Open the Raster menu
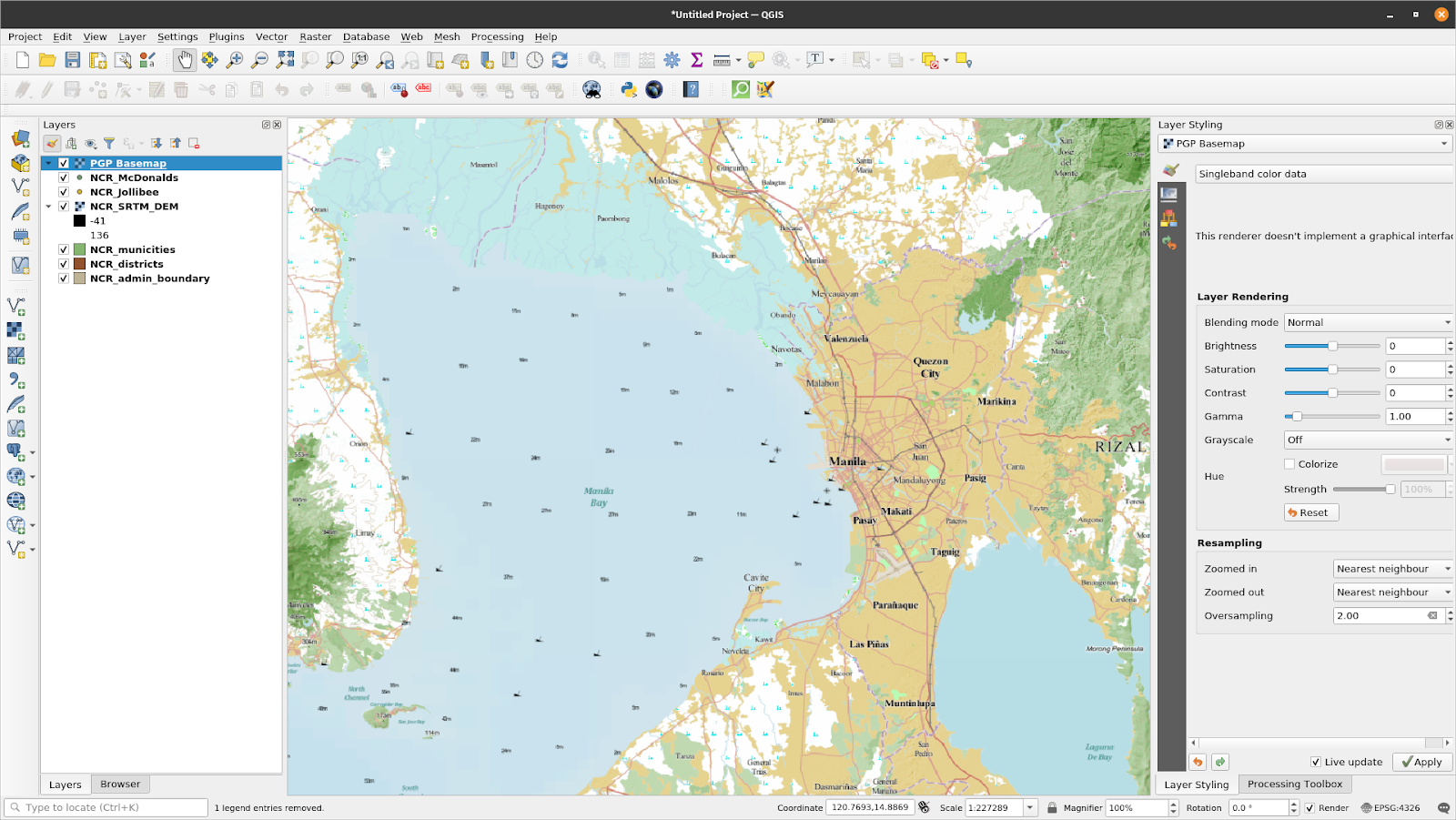Screen dimensions: 1456x820 (315, 36)
